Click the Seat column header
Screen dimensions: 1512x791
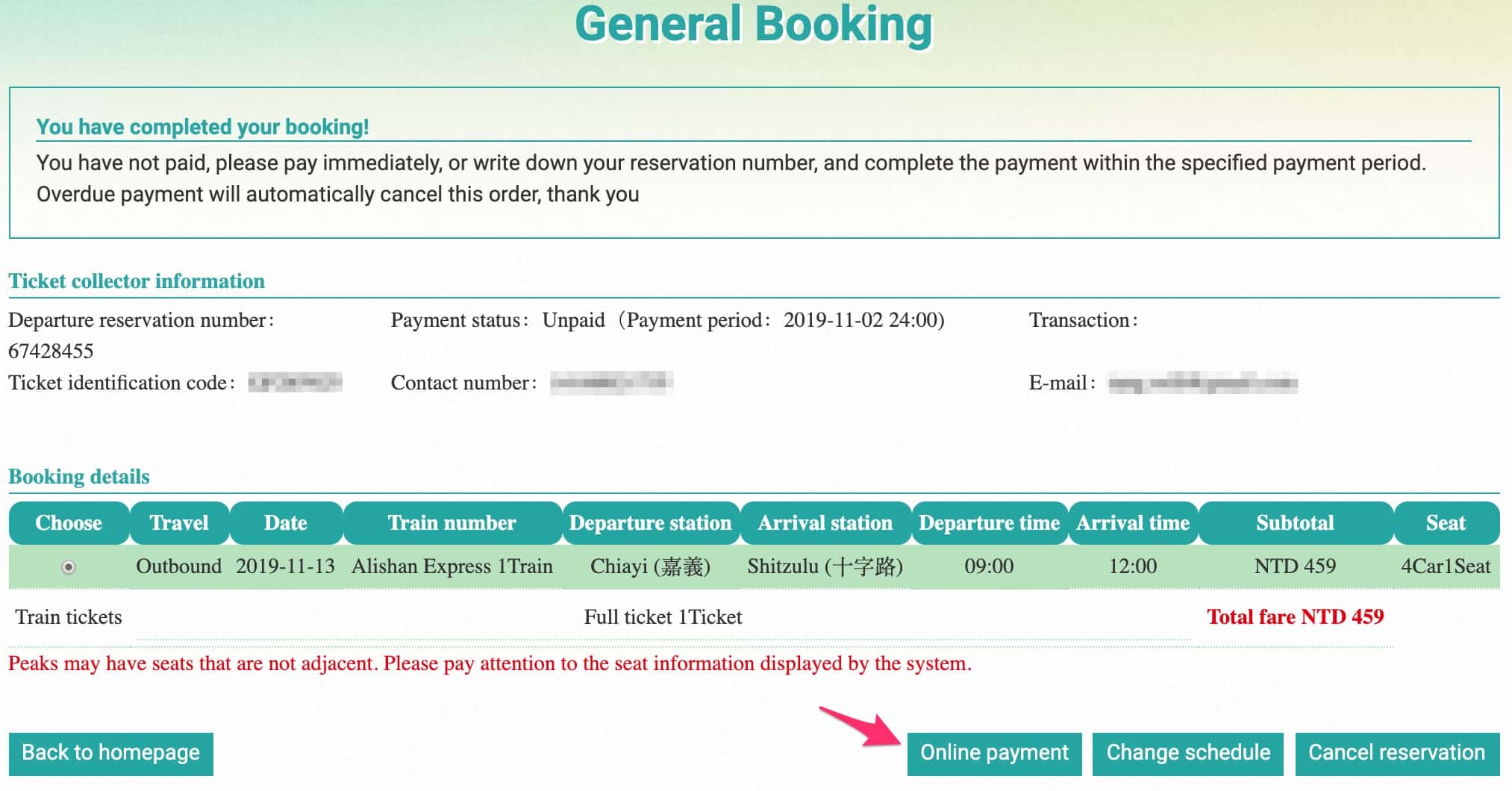click(x=1446, y=523)
